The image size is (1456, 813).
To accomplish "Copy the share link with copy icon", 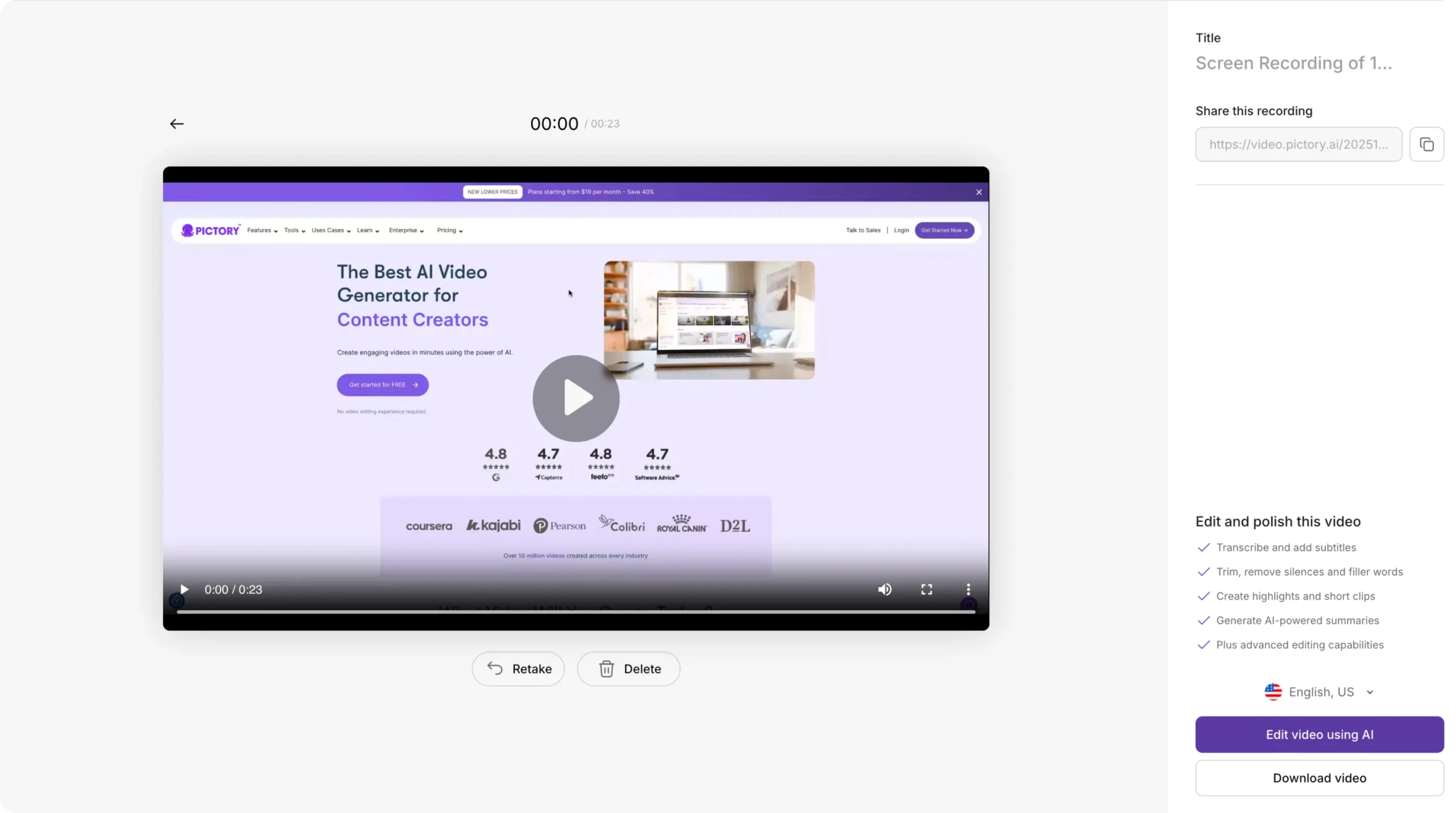I will point(1426,144).
